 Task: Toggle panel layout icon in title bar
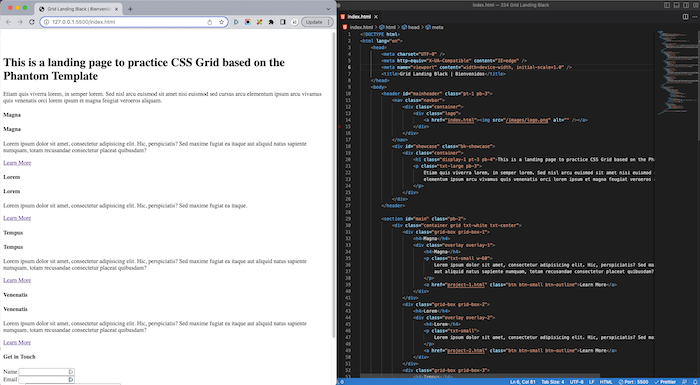click(676, 5)
